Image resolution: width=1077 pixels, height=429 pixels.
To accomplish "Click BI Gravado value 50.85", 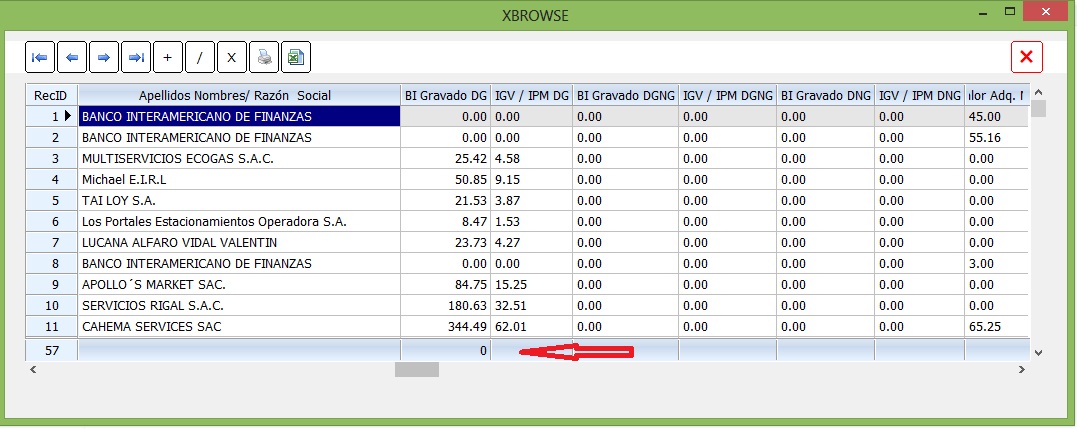I will (471, 180).
